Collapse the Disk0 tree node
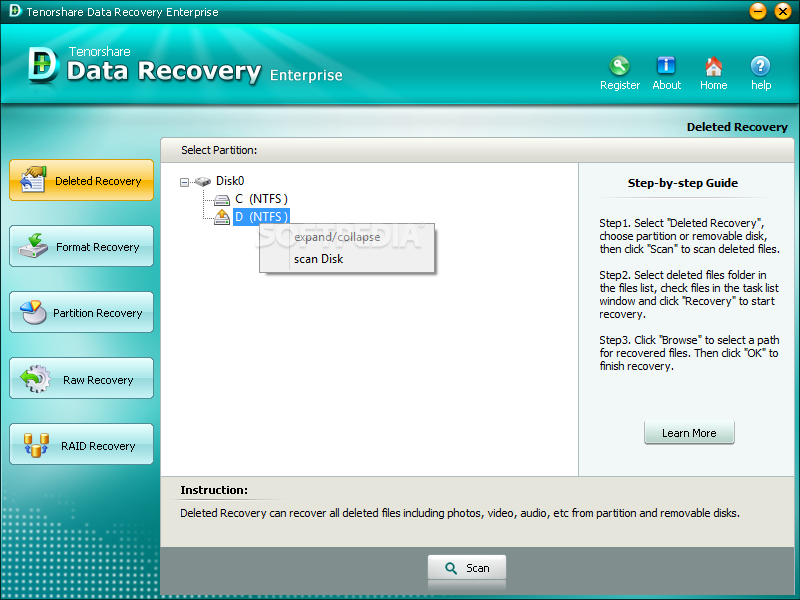The image size is (800, 600). click(184, 182)
